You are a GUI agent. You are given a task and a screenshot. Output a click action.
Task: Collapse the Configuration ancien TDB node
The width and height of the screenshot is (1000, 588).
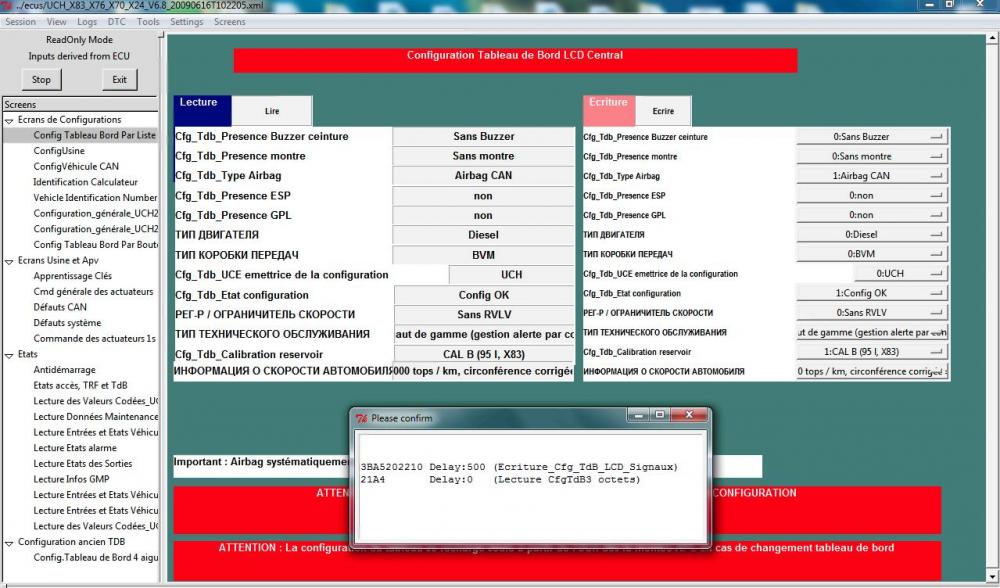coord(9,542)
